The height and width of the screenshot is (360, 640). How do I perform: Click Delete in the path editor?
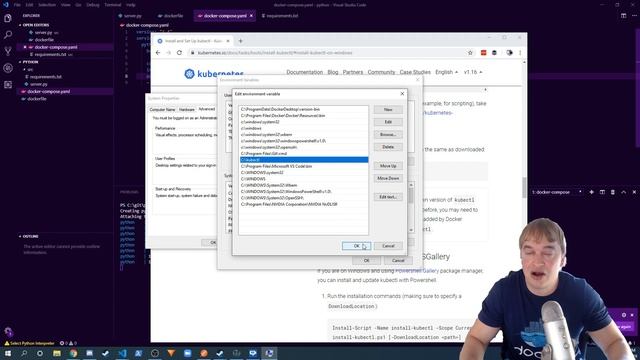click(x=388, y=147)
